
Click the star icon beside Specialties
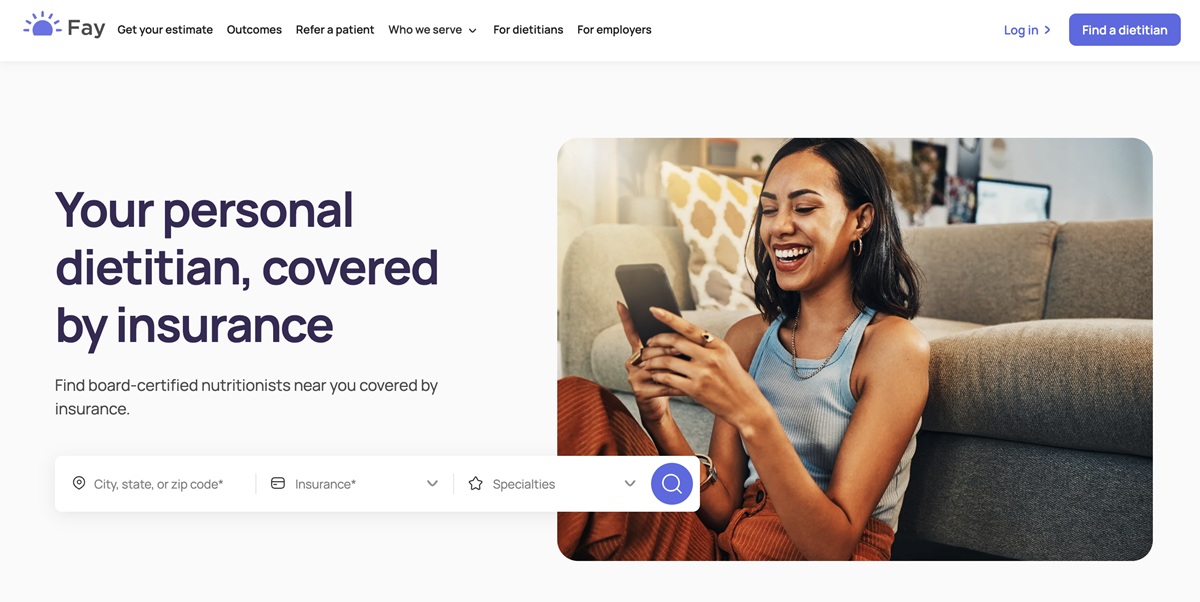click(x=476, y=483)
